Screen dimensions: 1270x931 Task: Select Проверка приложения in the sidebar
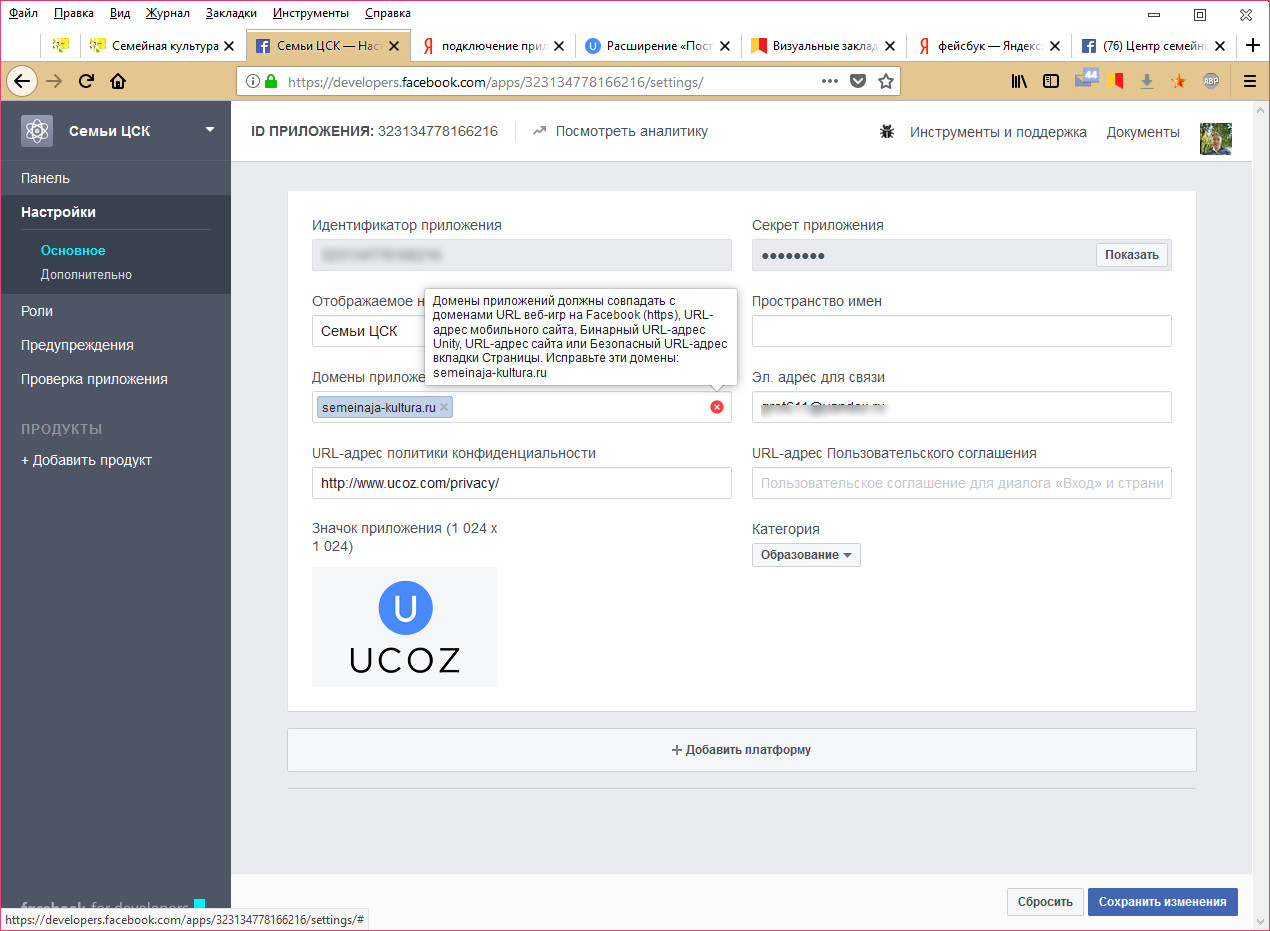click(x=94, y=379)
